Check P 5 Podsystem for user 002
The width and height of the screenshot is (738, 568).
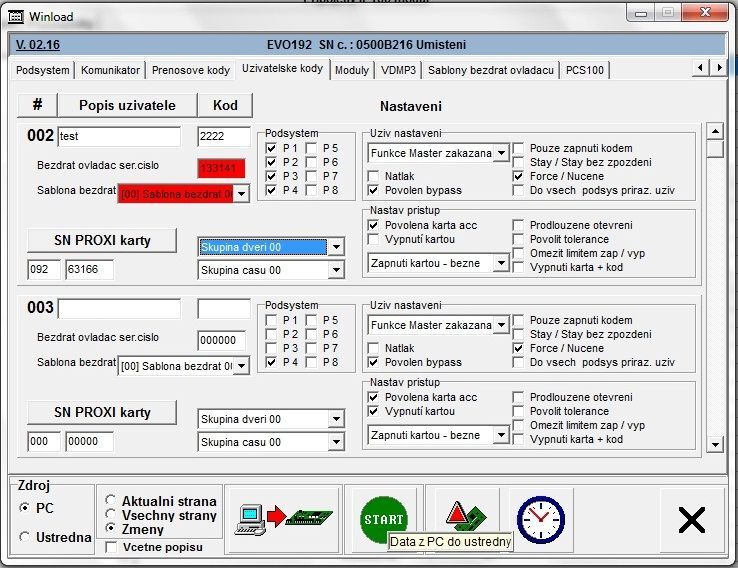tap(312, 148)
